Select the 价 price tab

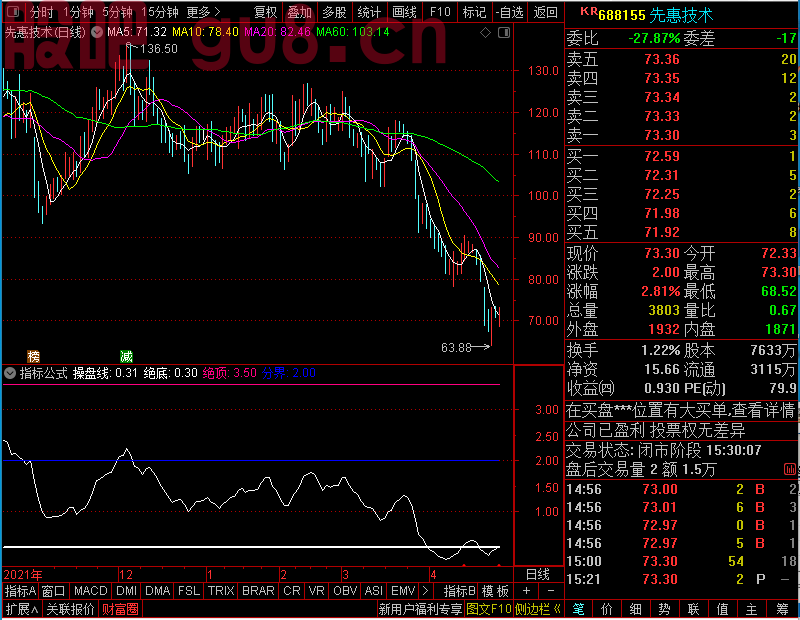pyautogui.click(x=607, y=609)
